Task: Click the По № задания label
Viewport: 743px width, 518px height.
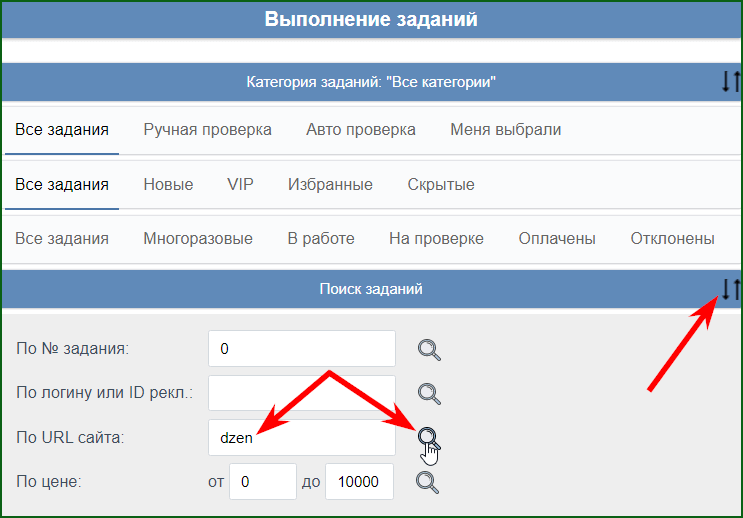Action: click(x=72, y=349)
